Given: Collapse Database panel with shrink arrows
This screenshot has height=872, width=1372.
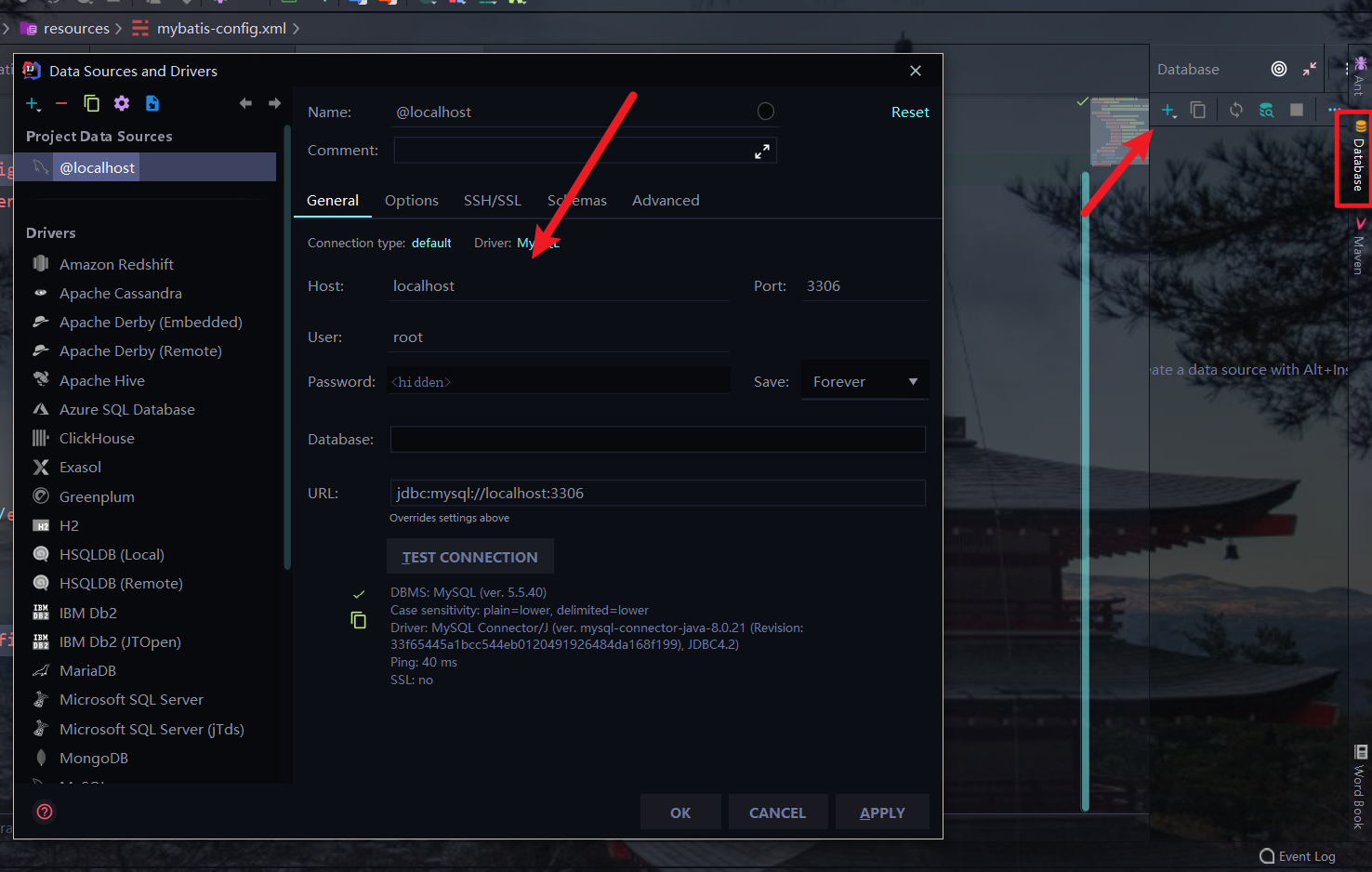Looking at the screenshot, I should point(1310,69).
